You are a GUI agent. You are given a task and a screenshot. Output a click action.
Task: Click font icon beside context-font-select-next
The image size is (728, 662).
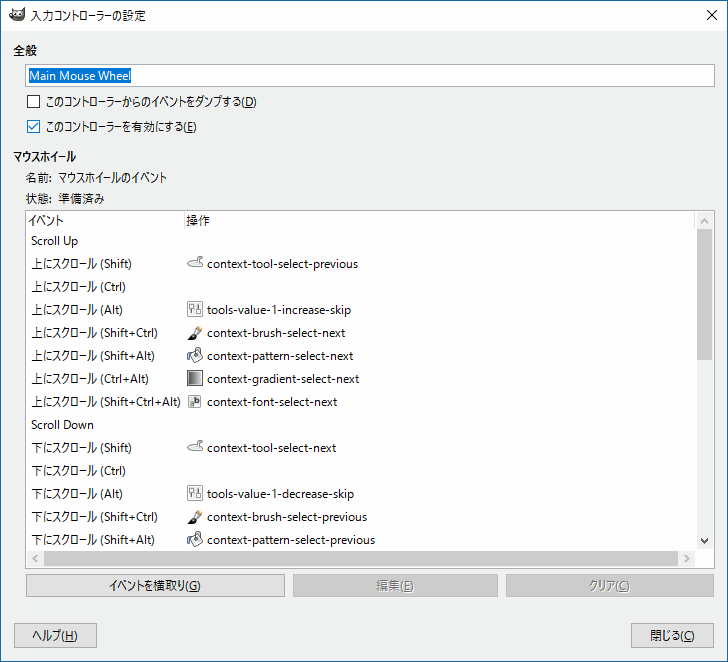[195, 402]
